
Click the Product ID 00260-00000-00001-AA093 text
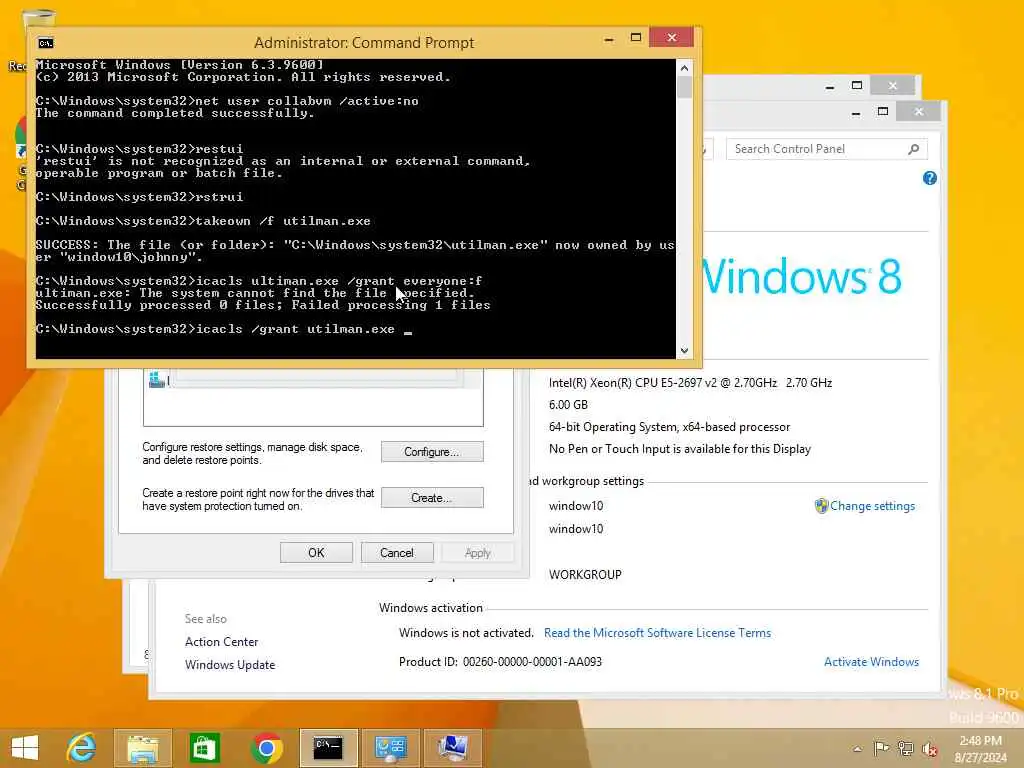(500, 662)
